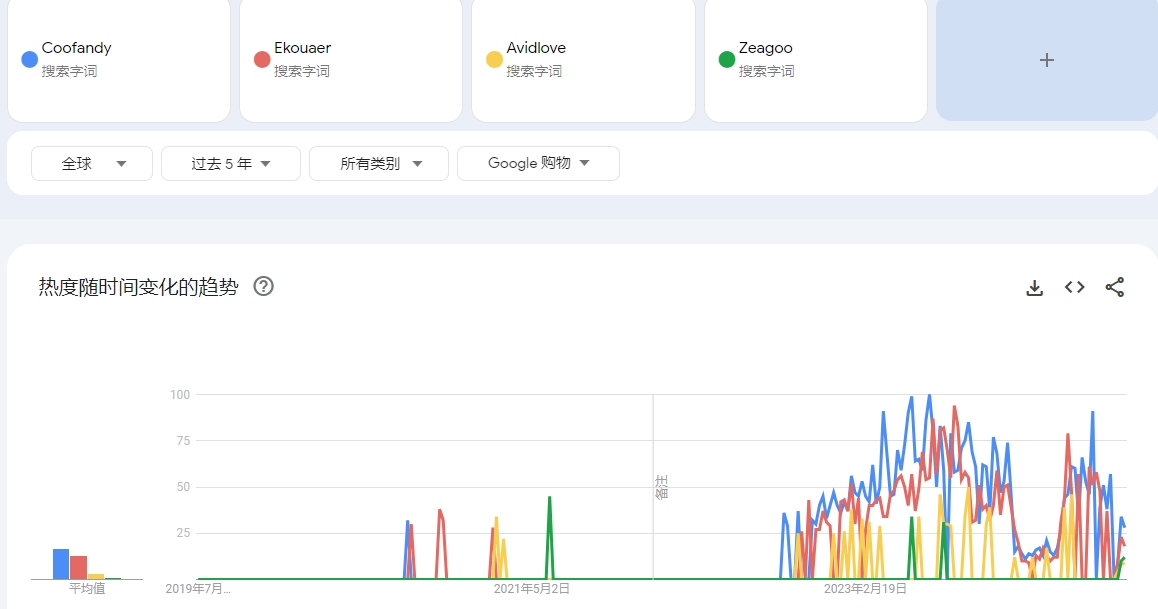Click the 热度随时间变化的趋势 heading

point(139,287)
